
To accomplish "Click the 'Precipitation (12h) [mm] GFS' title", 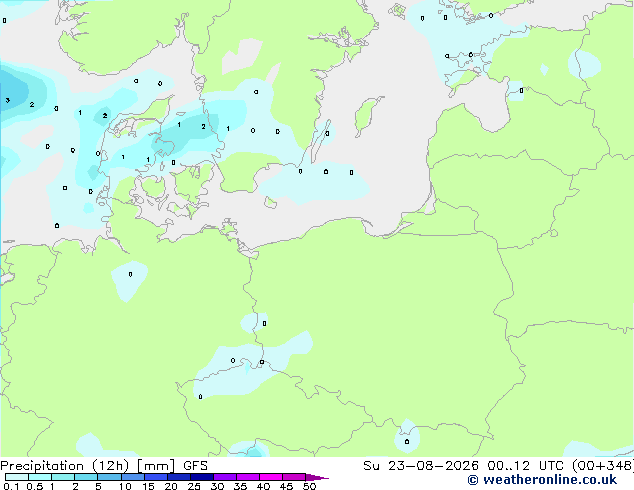I will tap(104, 466).
